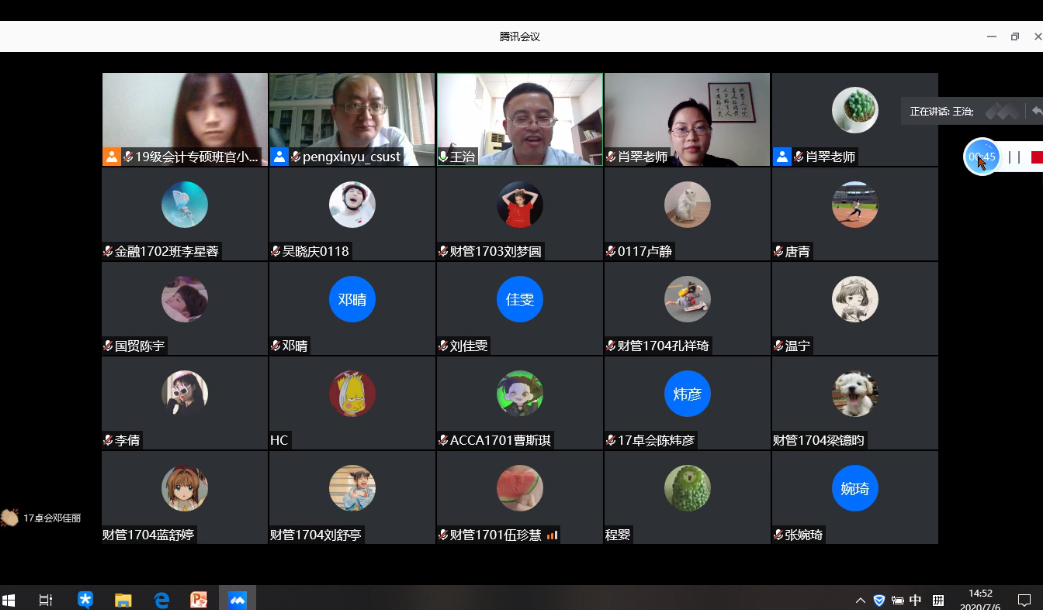Click the muted mic icon beside pengxinyu_csust

pos(295,157)
